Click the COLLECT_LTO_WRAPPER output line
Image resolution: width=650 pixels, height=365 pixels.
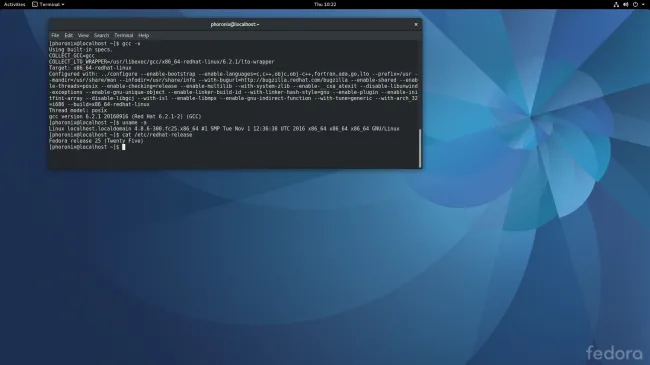pyautogui.click(x=162, y=61)
